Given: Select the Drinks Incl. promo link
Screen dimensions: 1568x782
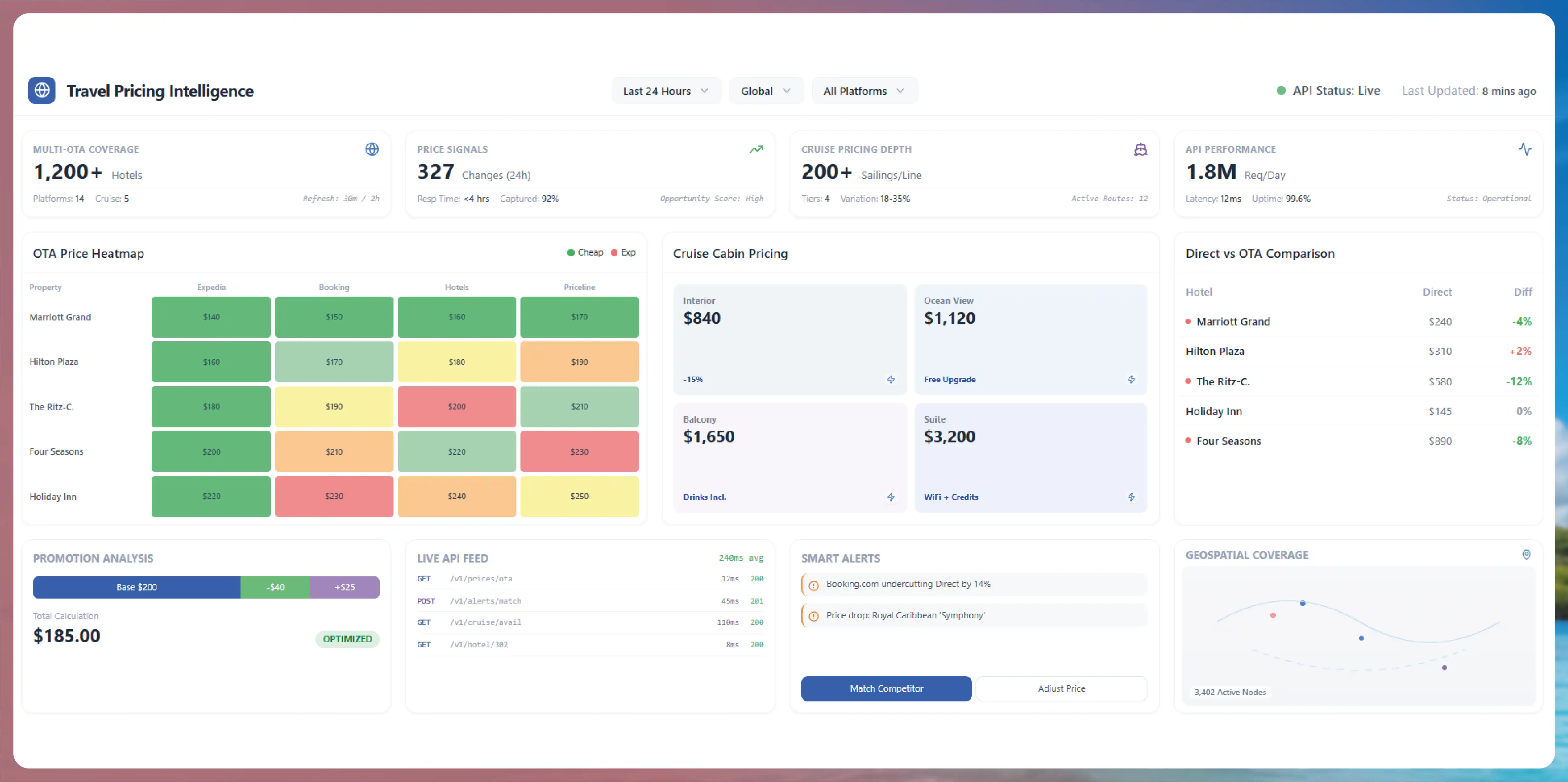Looking at the screenshot, I should 704,497.
